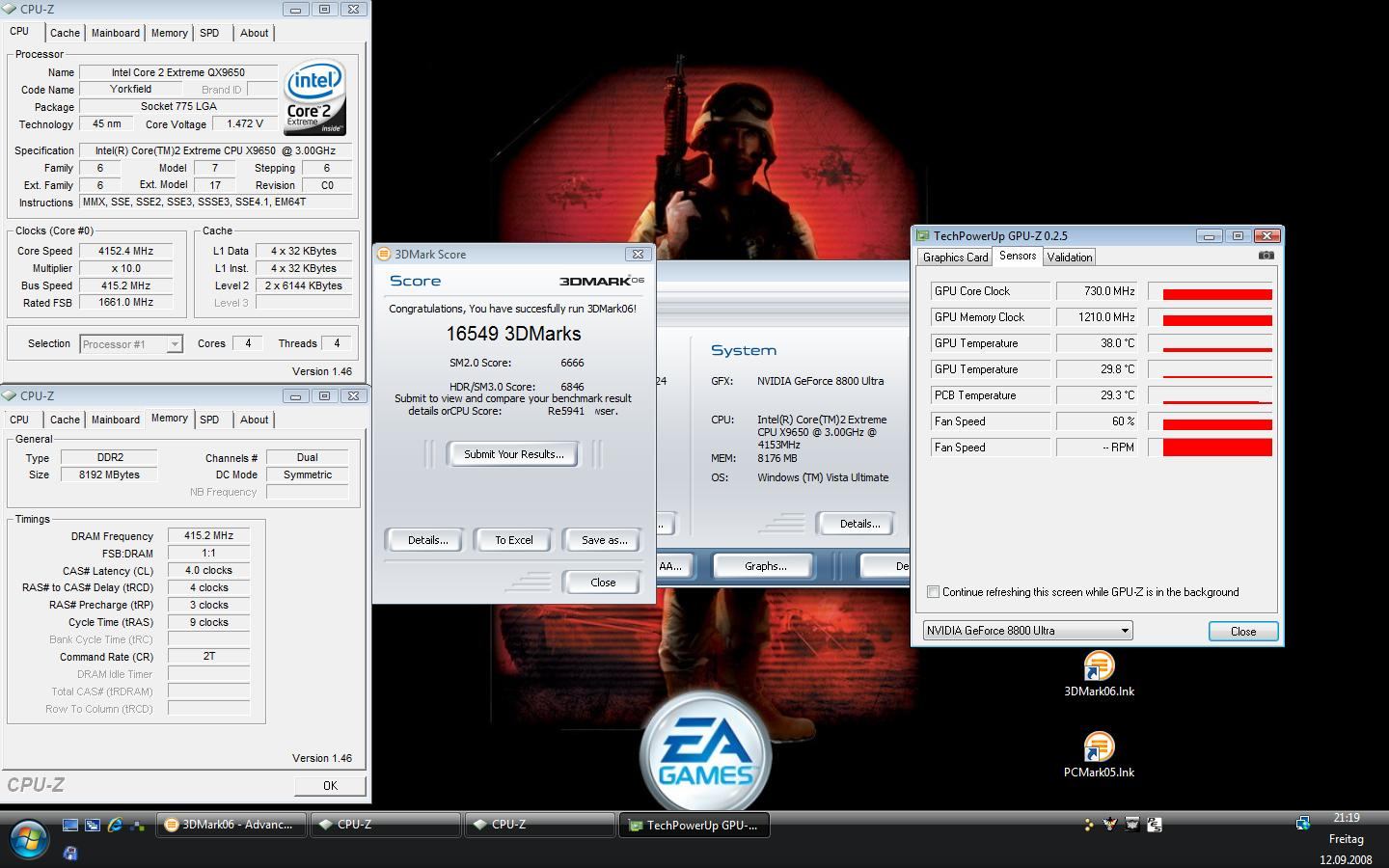1389x868 pixels.
Task: Enable Continue refreshing while GPU-Z in background
Action: pos(933,592)
